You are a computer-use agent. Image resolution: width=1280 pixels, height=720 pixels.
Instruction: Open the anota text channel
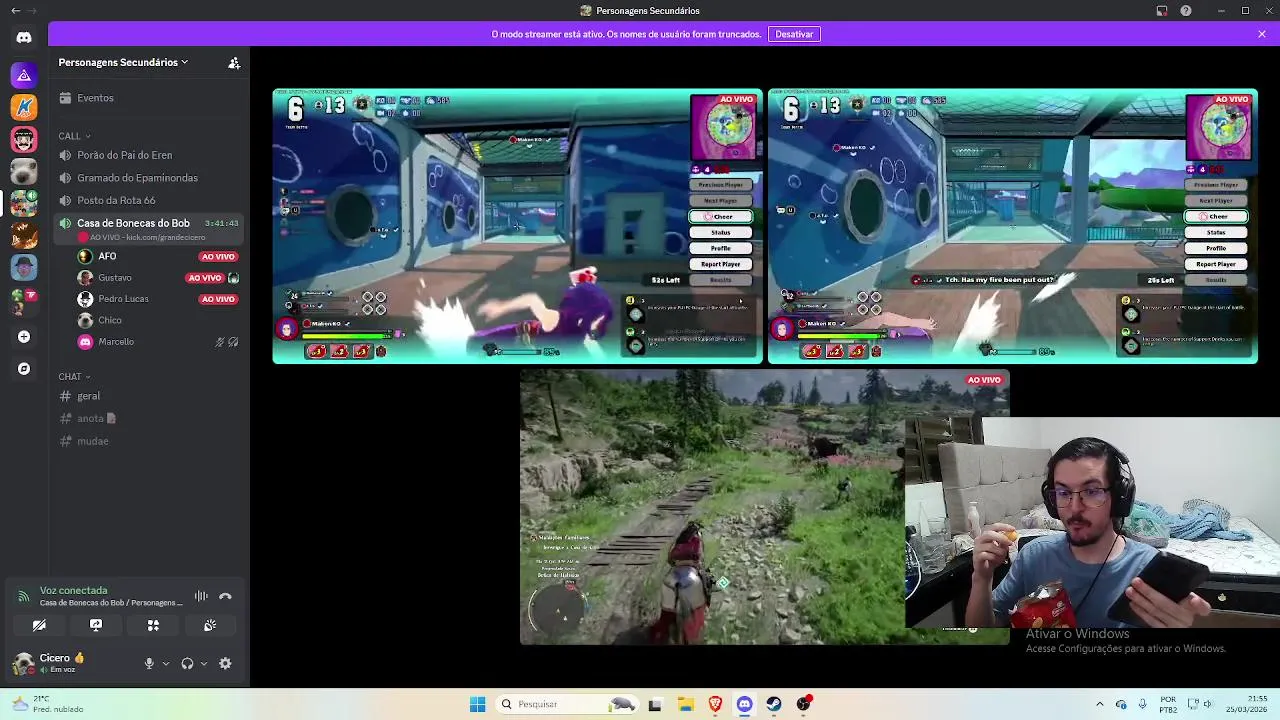[x=148, y=418]
